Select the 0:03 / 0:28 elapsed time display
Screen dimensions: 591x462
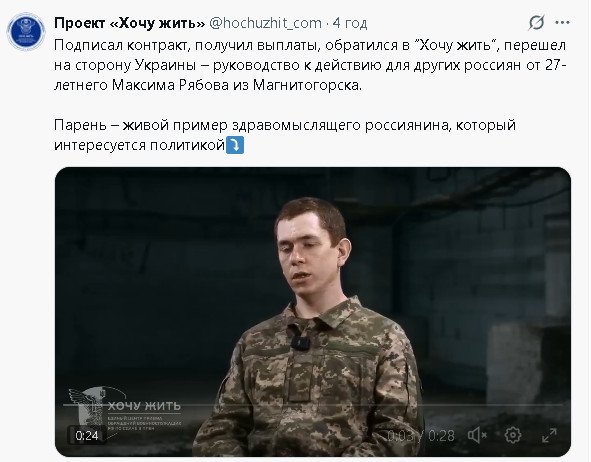click(421, 436)
